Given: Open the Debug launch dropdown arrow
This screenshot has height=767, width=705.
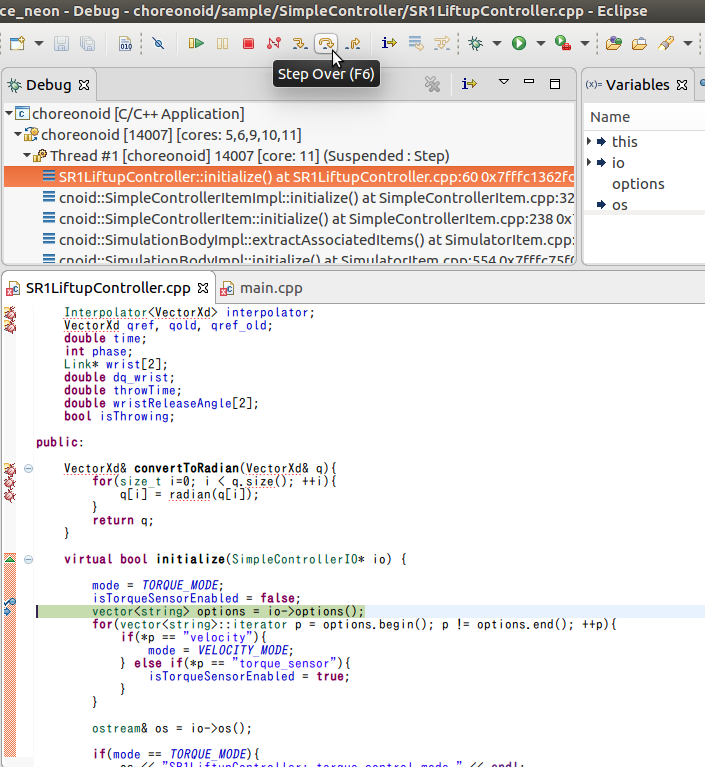Looking at the screenshot, I should 496,44.
